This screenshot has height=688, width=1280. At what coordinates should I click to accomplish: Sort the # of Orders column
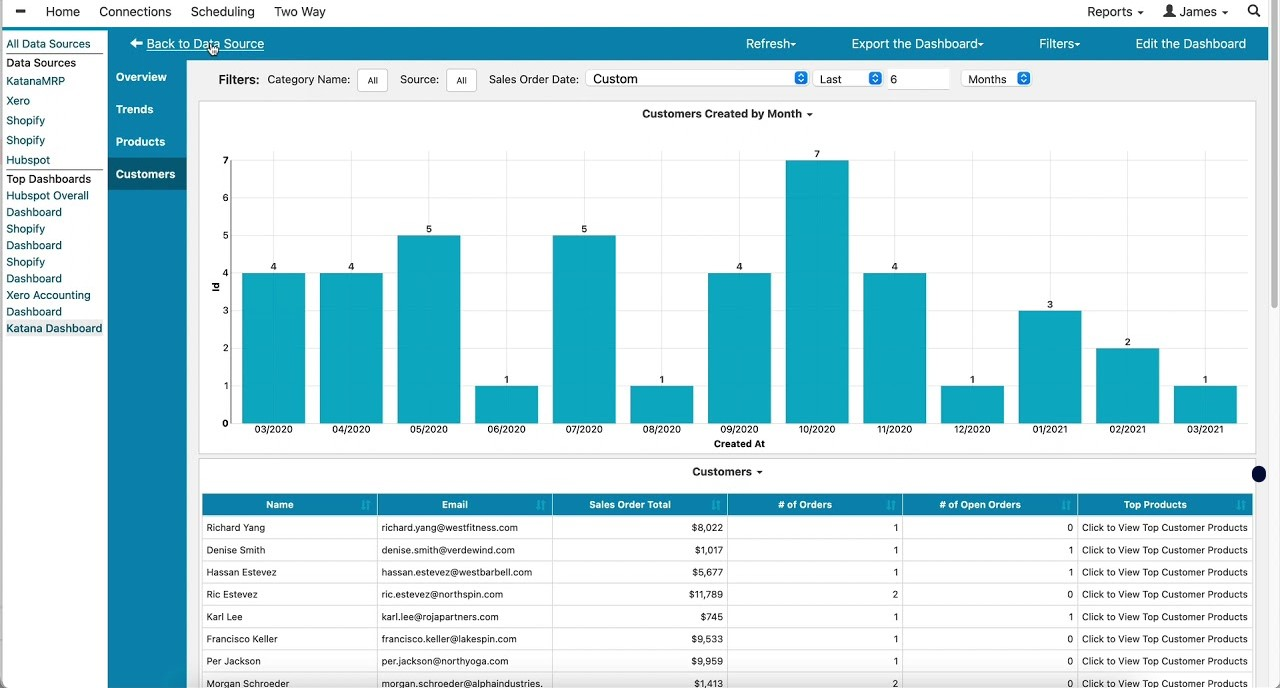point(805,504)
